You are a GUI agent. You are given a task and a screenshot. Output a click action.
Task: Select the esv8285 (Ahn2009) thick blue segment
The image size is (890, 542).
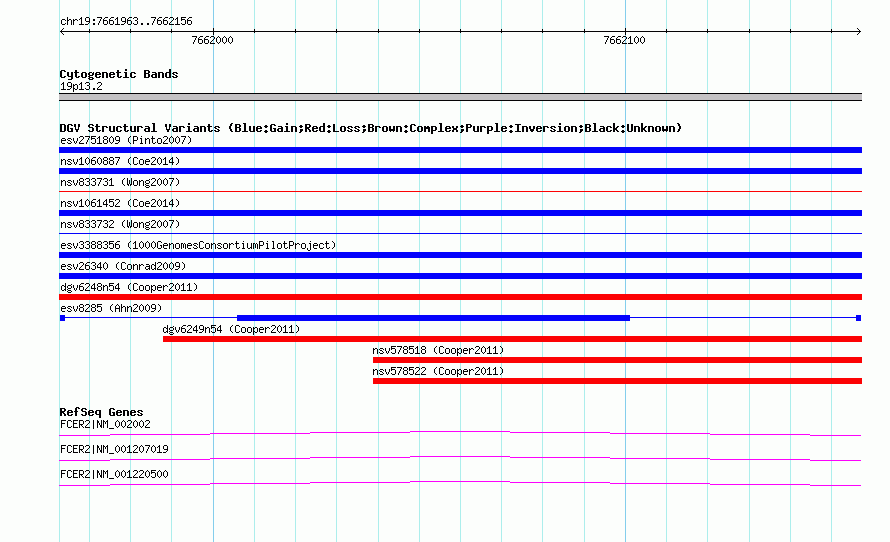click(433, 318)
